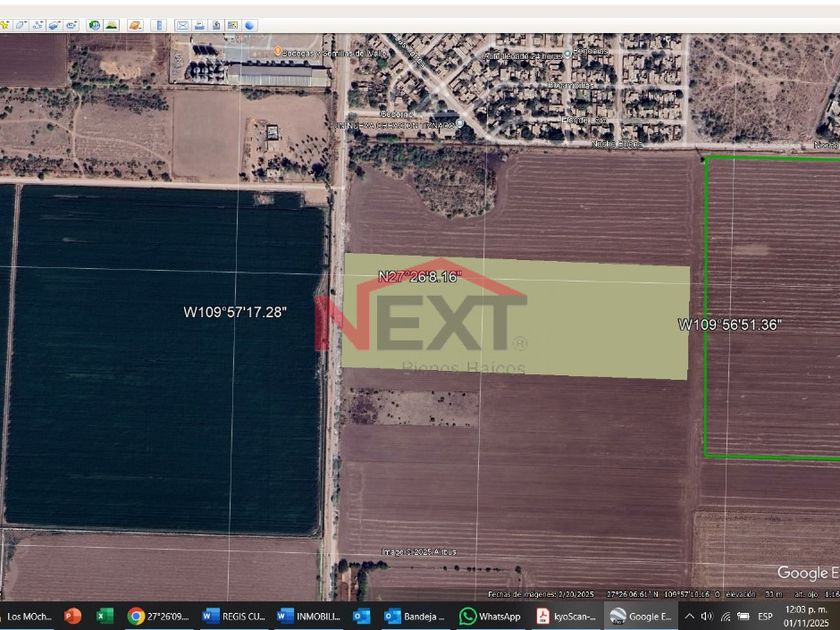Click the Wi-Fi network tray icon
This screenshot has height=630, width=840.
pyautogui.click(x=725, y=616)
